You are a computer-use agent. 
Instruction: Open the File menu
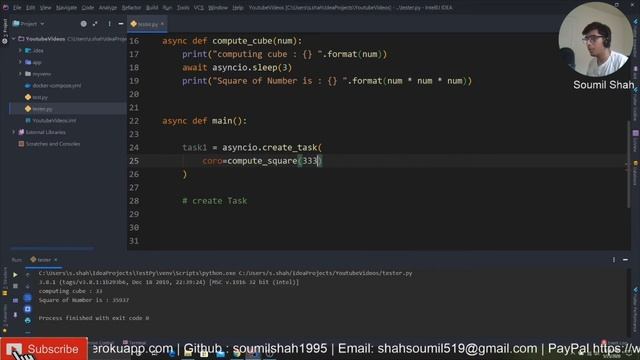[x=17, y=7]
